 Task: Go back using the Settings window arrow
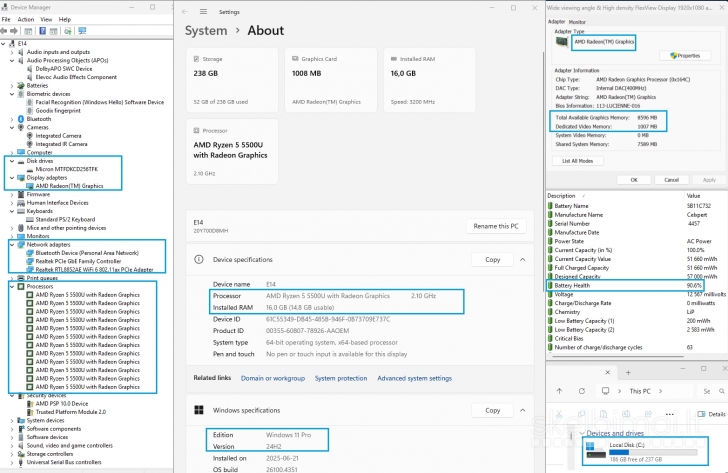point(185,12)
